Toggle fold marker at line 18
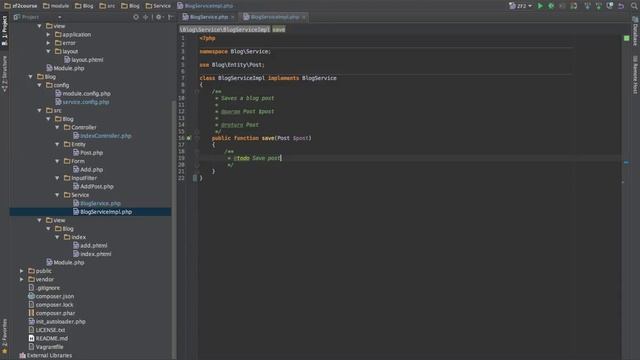 [x=197, y=151]
